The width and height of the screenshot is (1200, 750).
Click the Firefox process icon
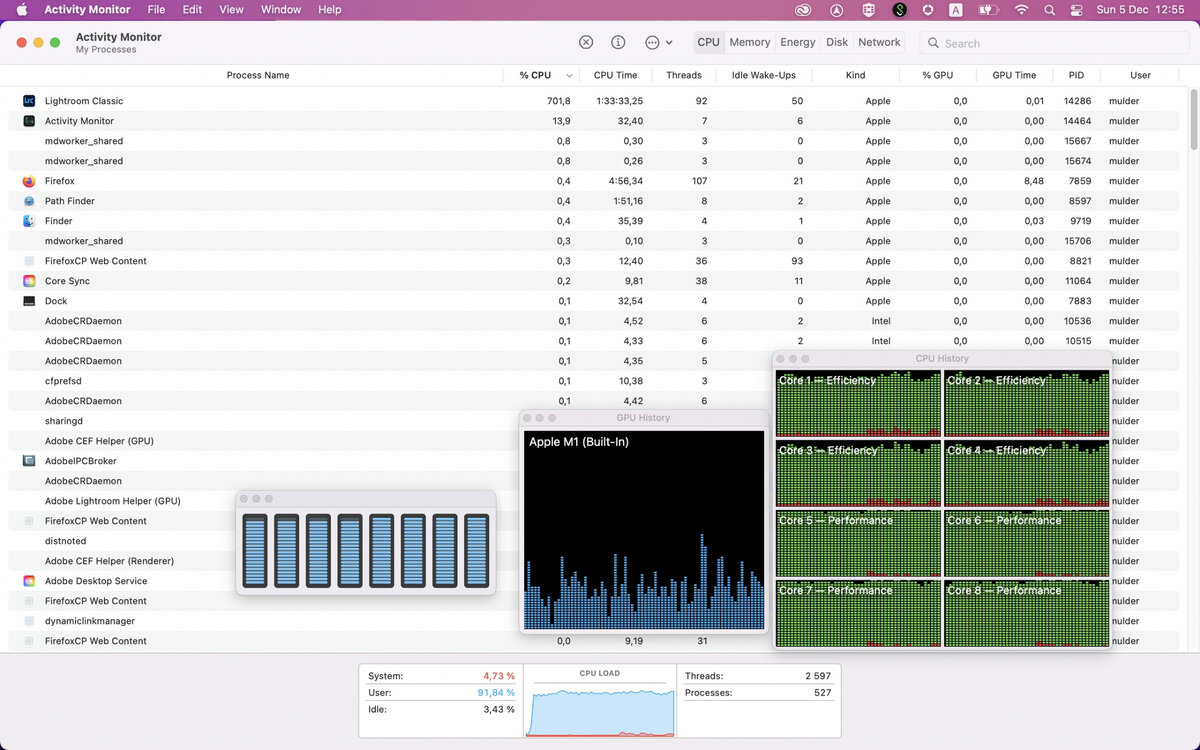(x=29, y=181)
